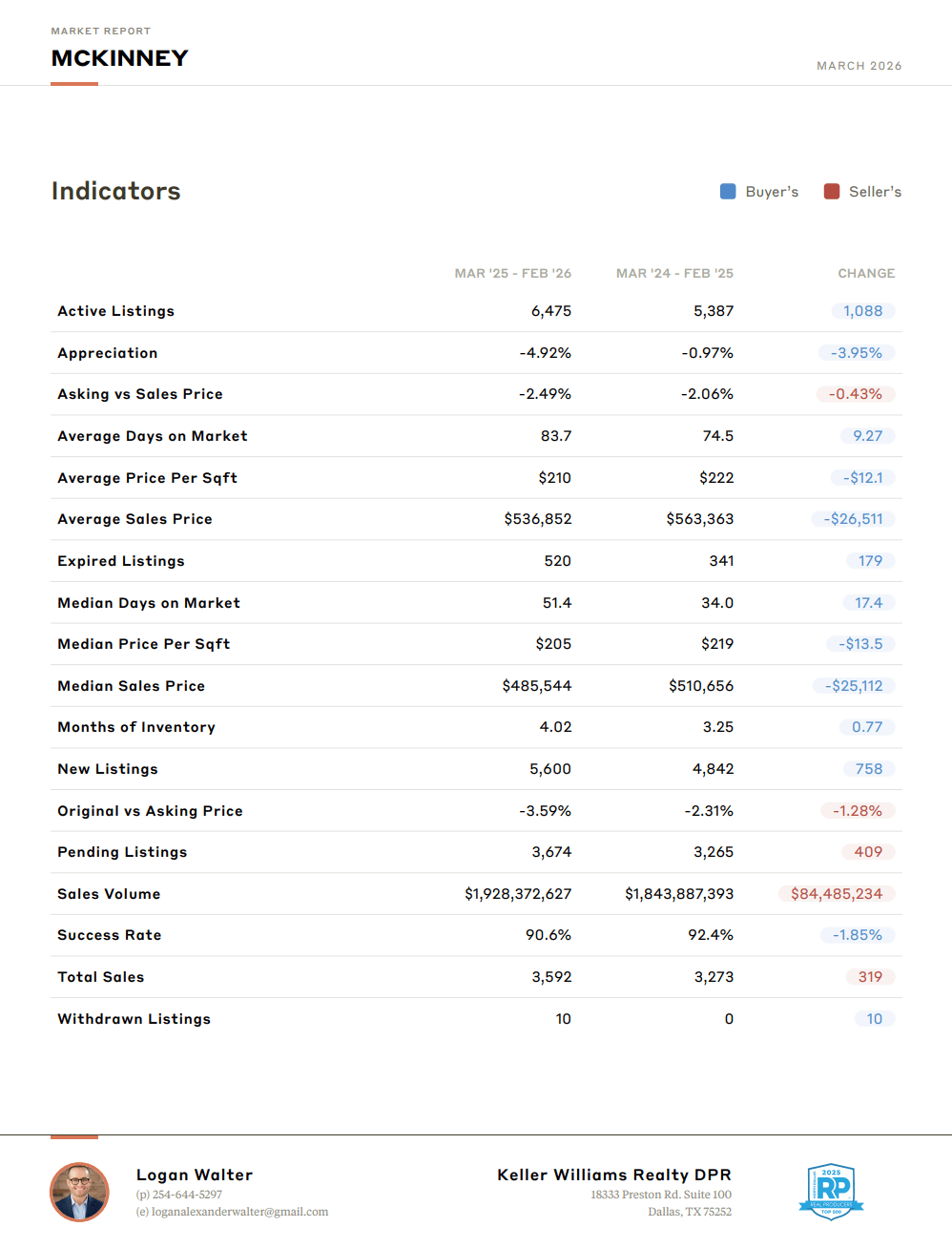Image resolution: width=952 pixels, height=1248 pixels.
Task: Click the Asking vs Sales Price badge -0.43%
Action: pyautogui.click(x=855, y=394)
